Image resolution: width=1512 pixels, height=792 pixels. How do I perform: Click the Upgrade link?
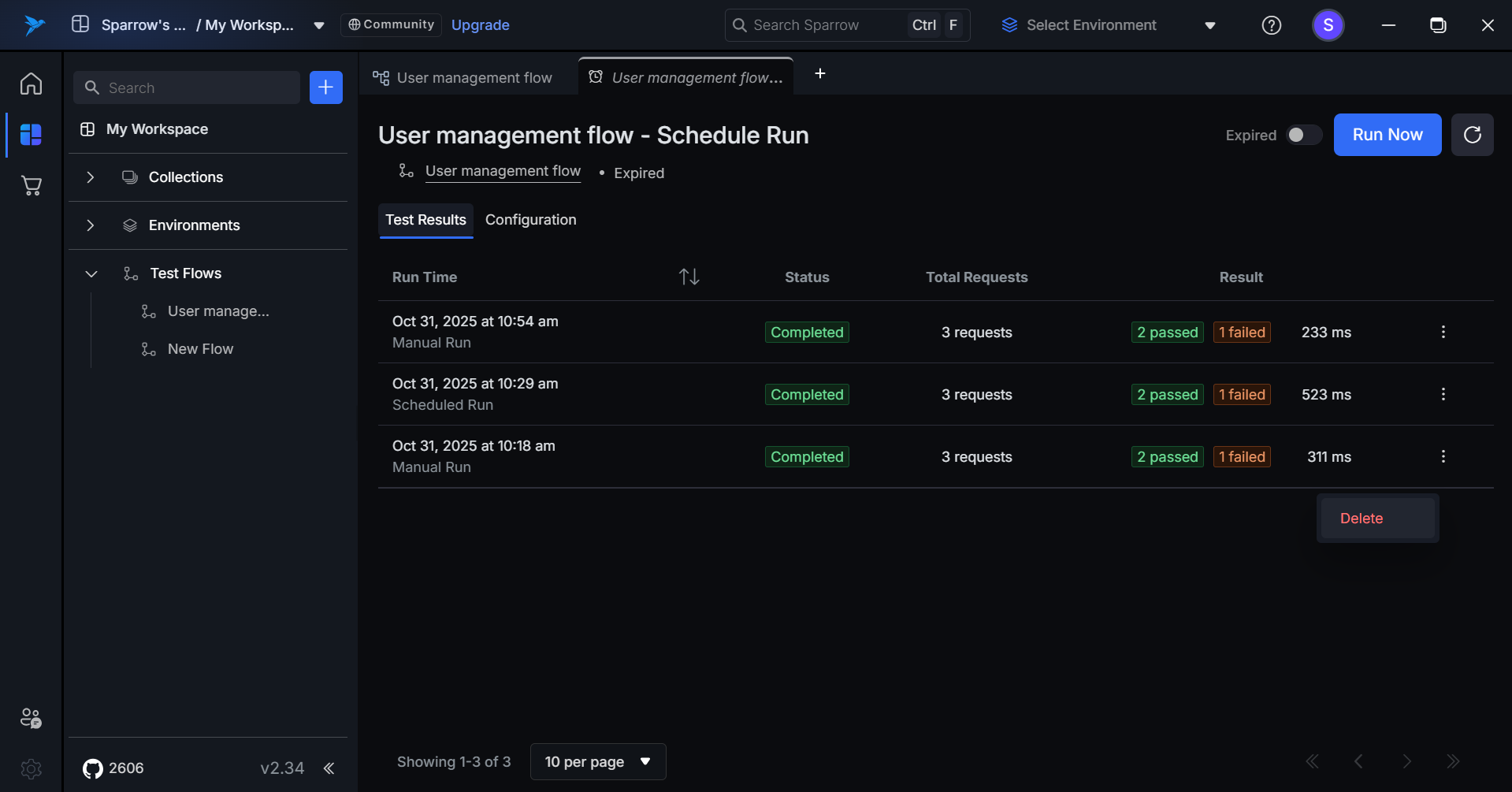(480, 25)
